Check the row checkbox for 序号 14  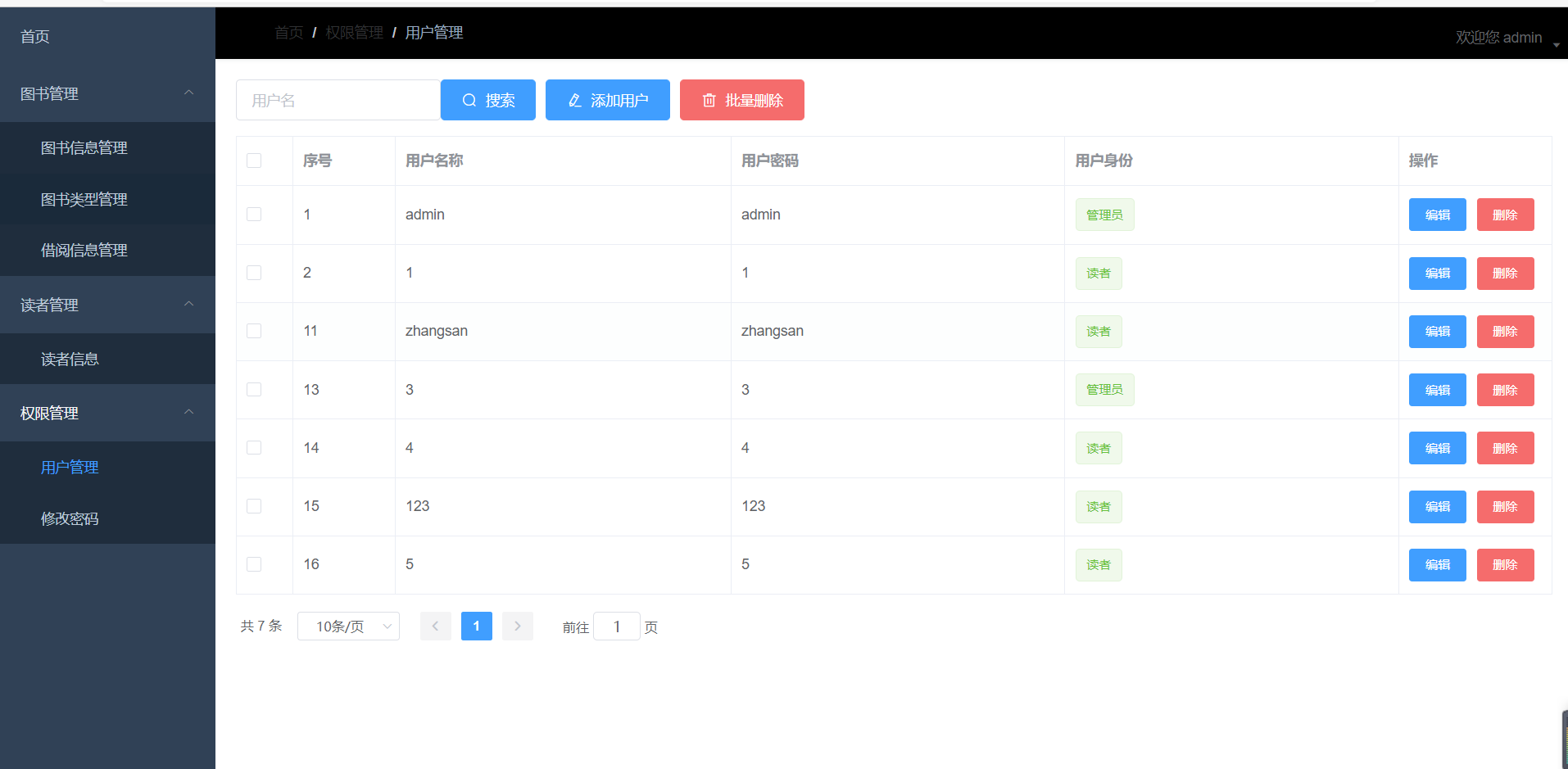(254, 448)
